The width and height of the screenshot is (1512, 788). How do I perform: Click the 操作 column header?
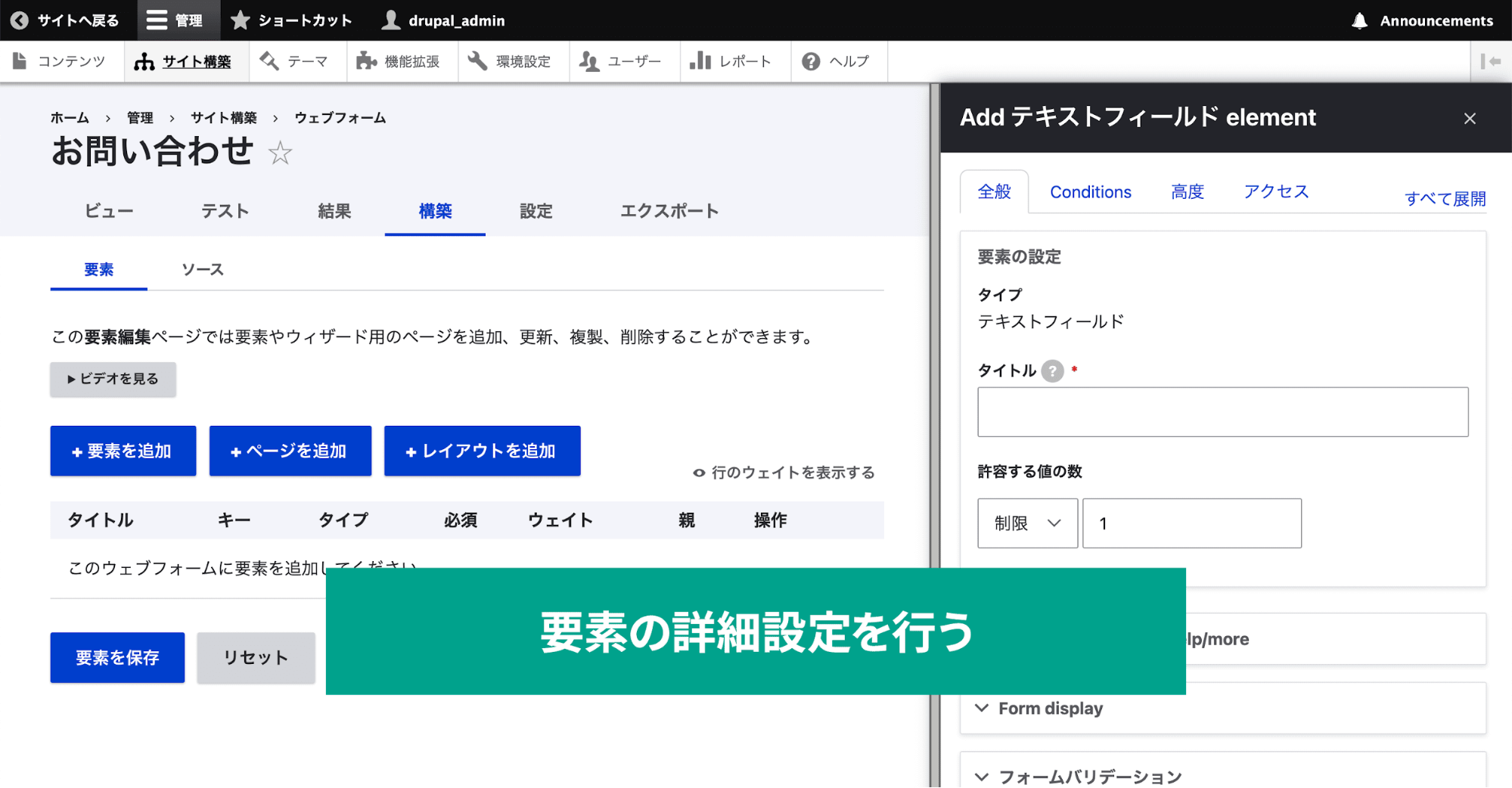pyautogui.click(x=770, y=520)
